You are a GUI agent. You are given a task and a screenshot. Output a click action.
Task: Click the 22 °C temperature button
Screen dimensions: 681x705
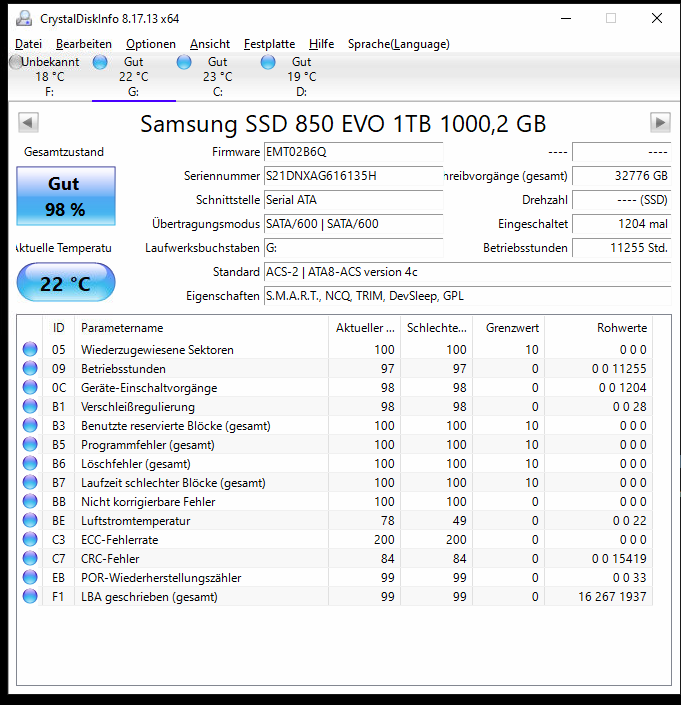click(x=66, y=283)
